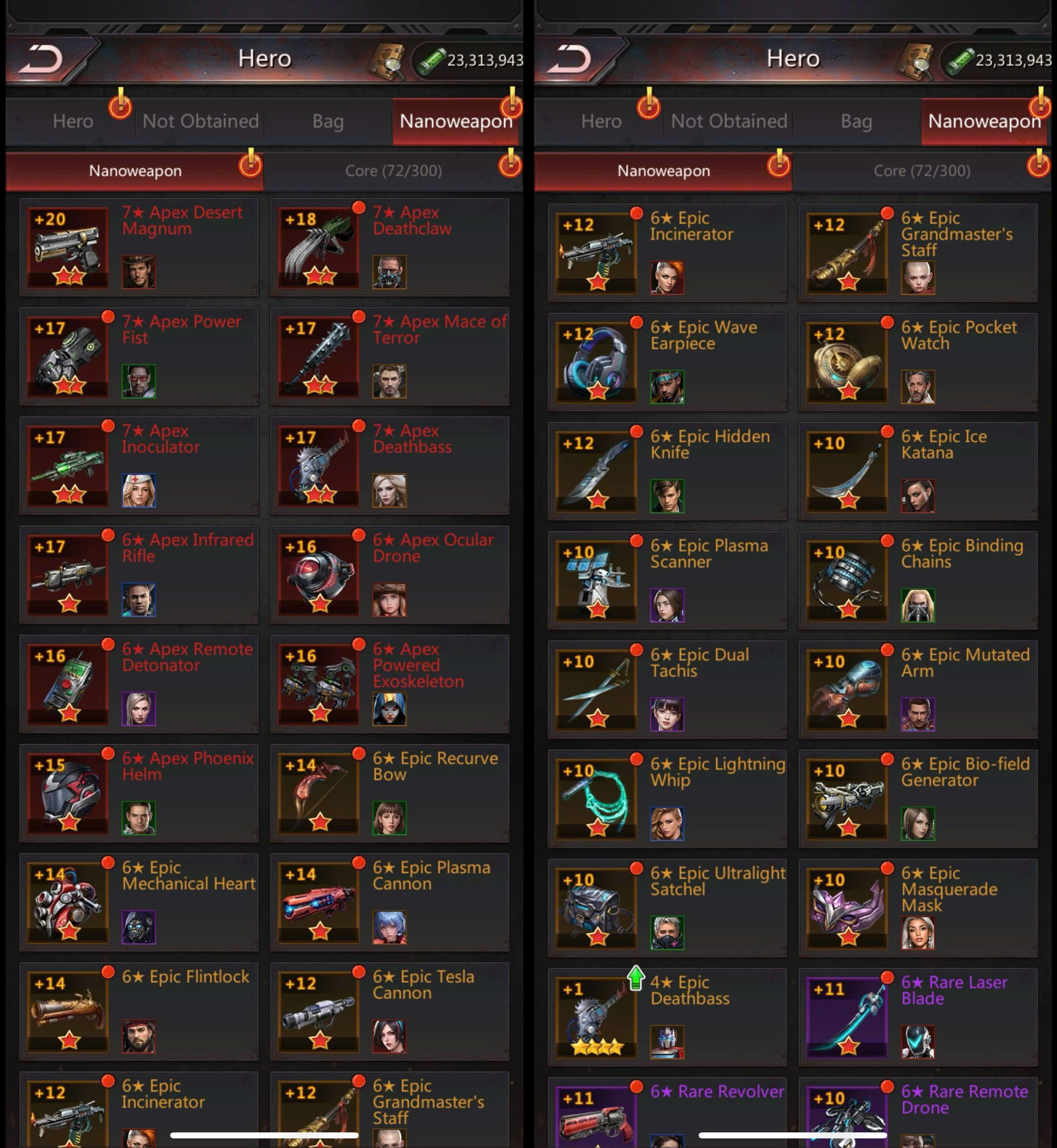The height and width of the screenshot is (1148, 1057).
Task: Switch to the Bag tab in left panel
Action: 328,121
